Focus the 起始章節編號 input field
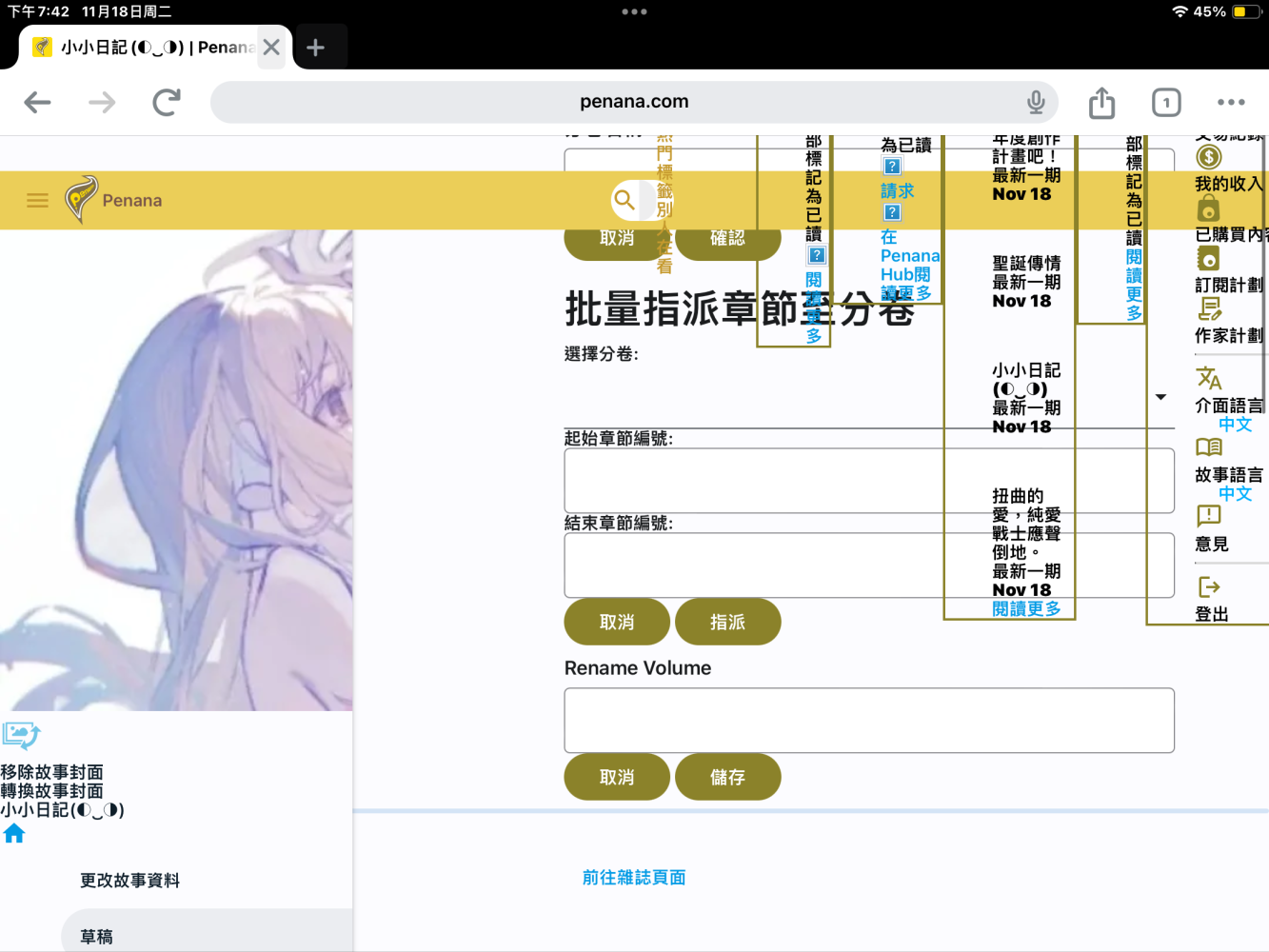 point(869,481)
